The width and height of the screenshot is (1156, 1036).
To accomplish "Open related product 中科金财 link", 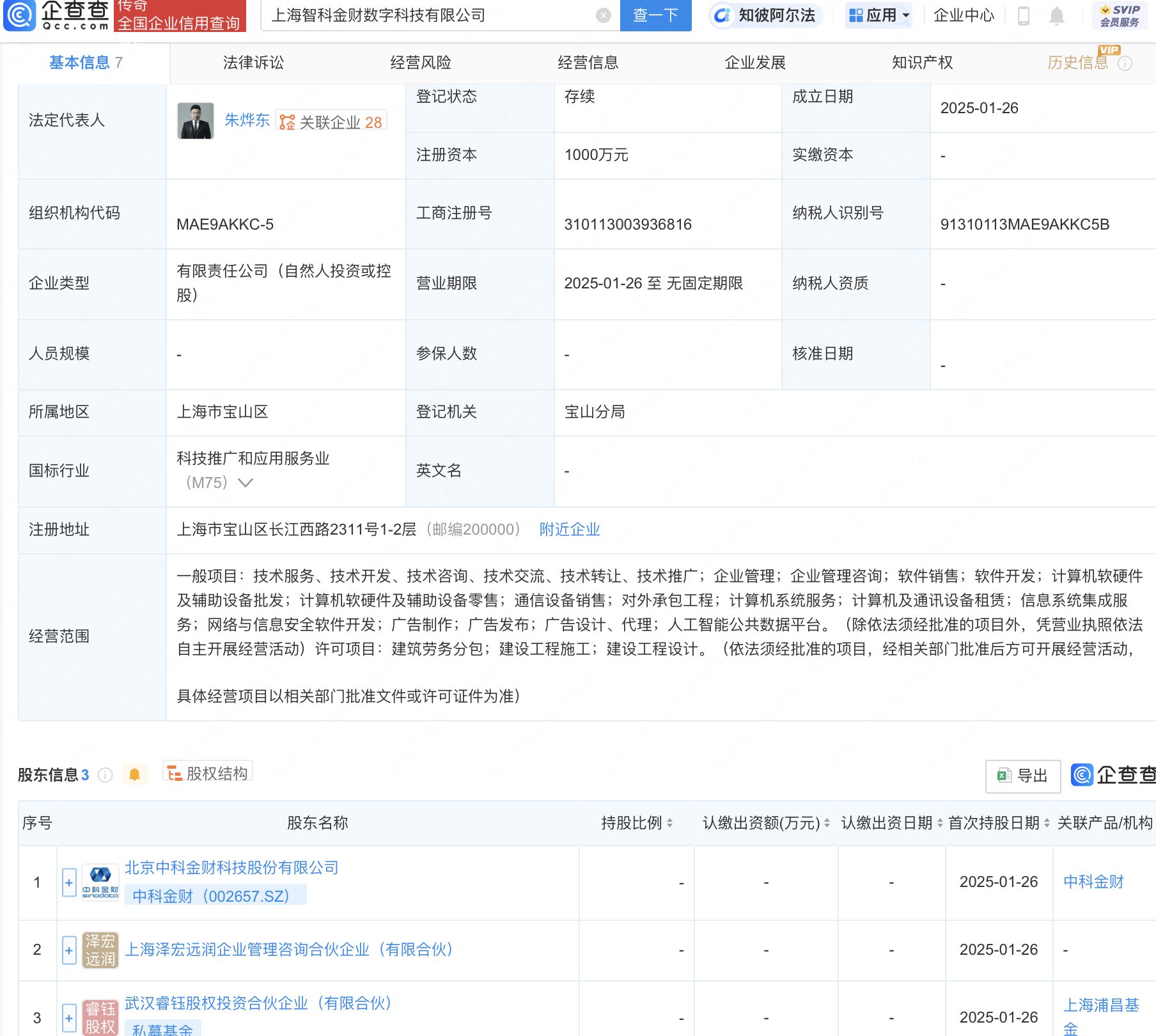I will point(1093,882).
